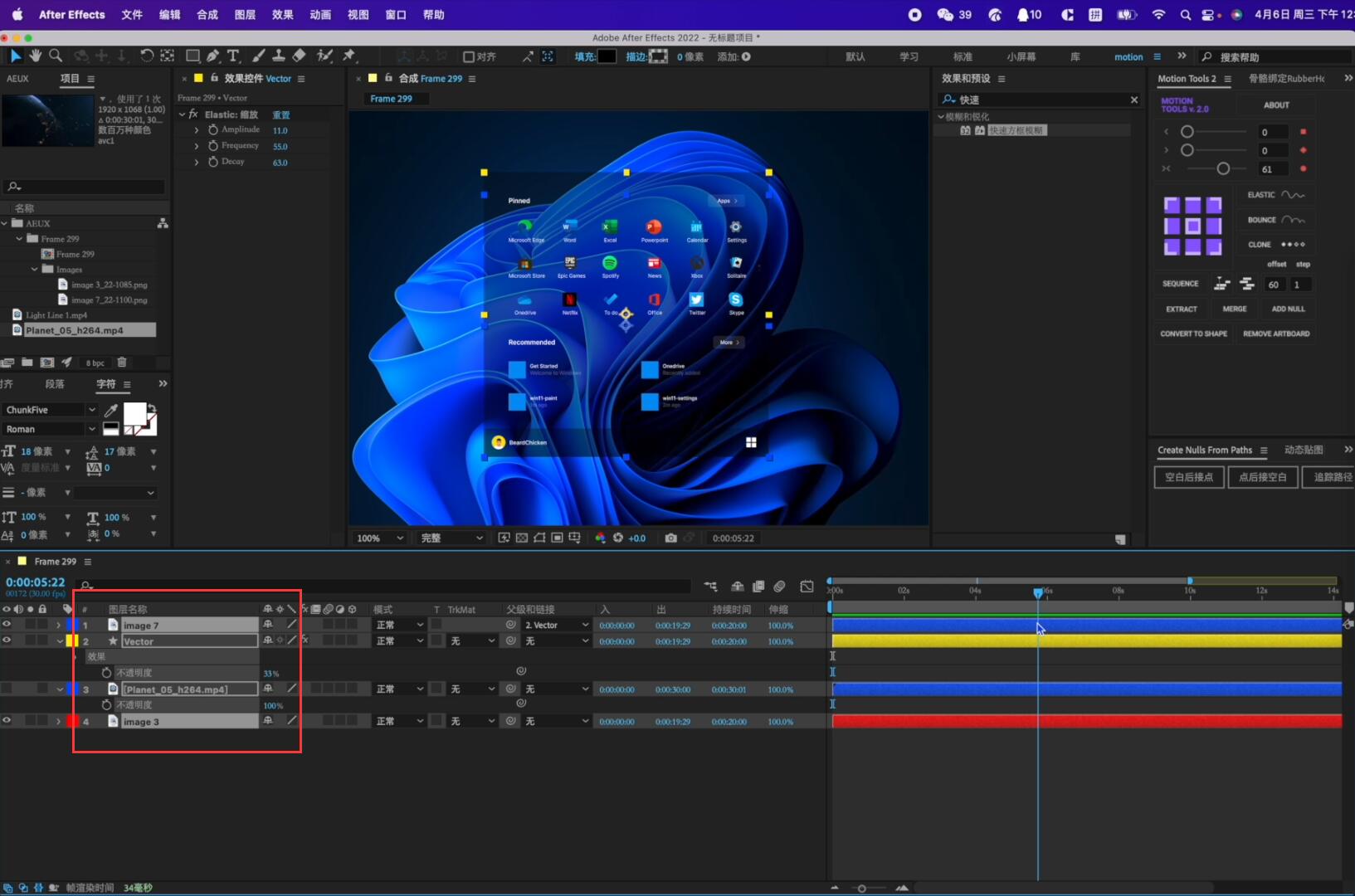Screen dimensions: 1355x896
Task: Switch to the 段落 tab
Action: click(x=55, y=384)
